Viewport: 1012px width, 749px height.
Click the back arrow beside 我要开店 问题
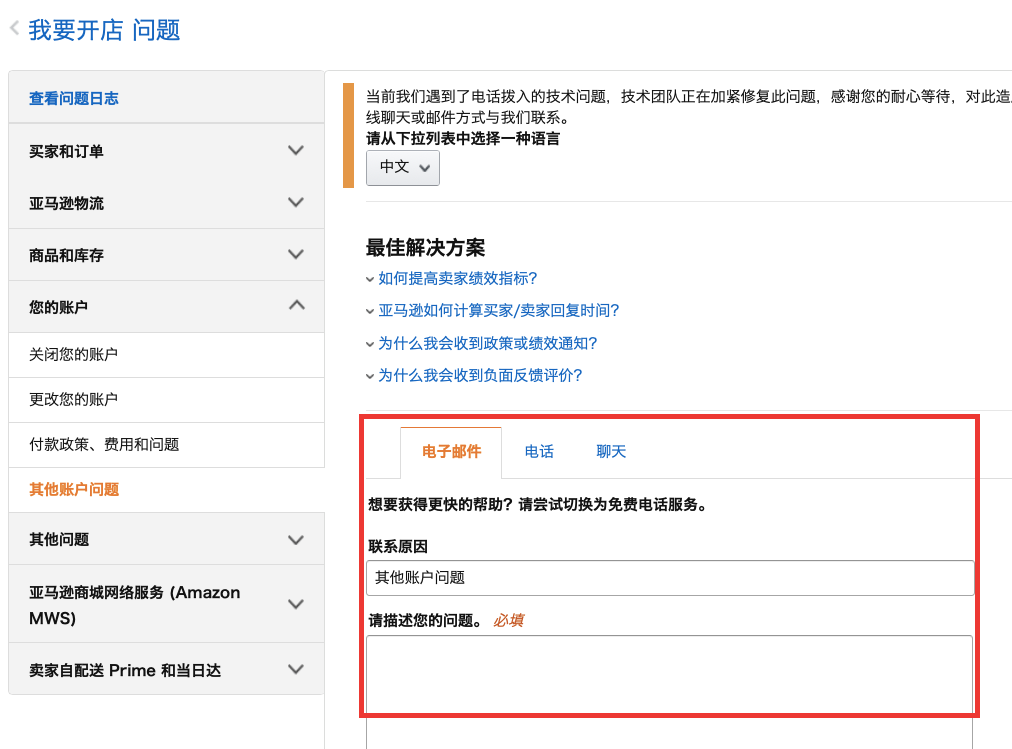[12, 29]
